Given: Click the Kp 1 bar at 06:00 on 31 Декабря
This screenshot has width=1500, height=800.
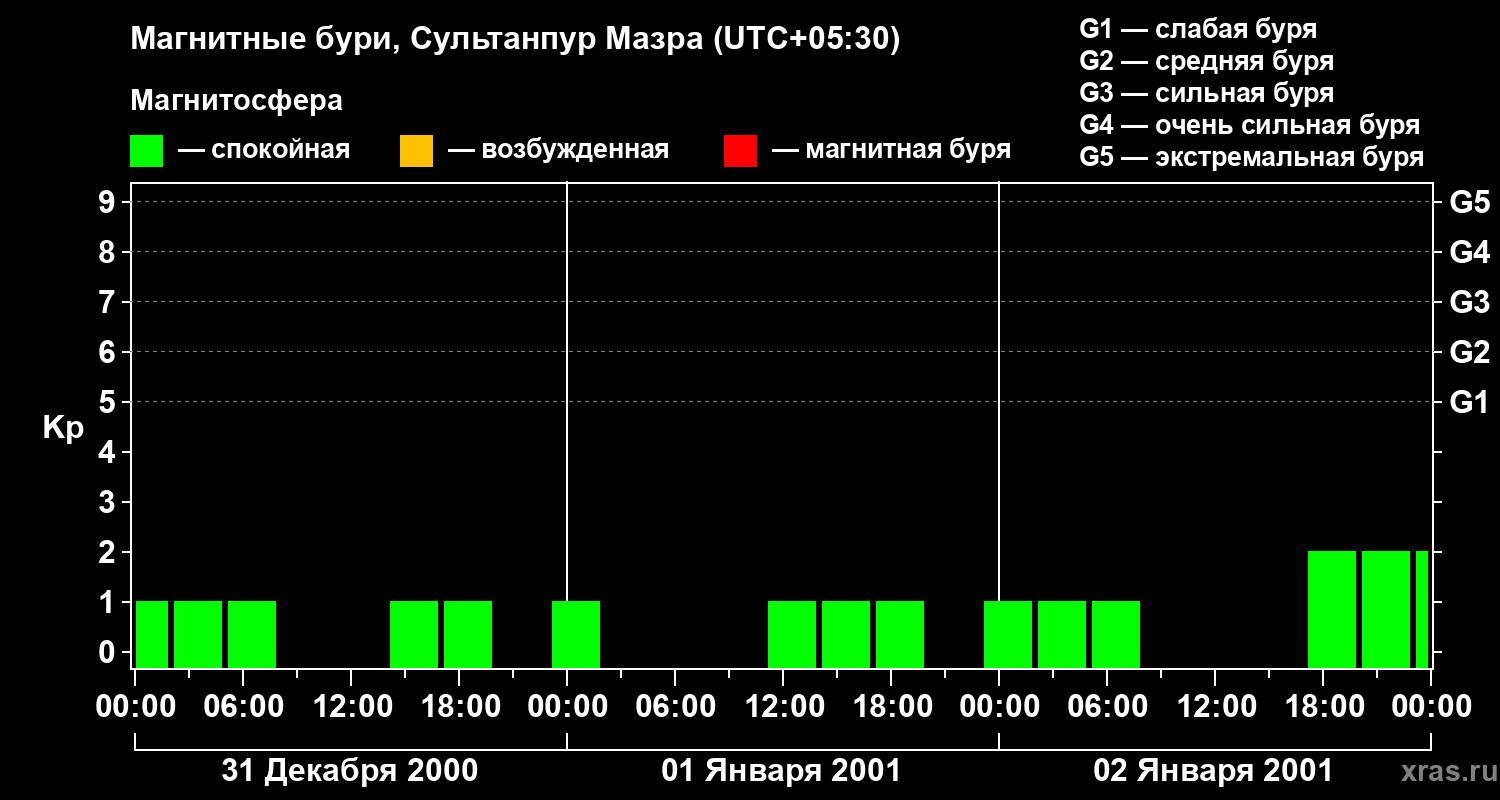Looking at the screenshot, I should pyautogui.click(x=252, y=634).
